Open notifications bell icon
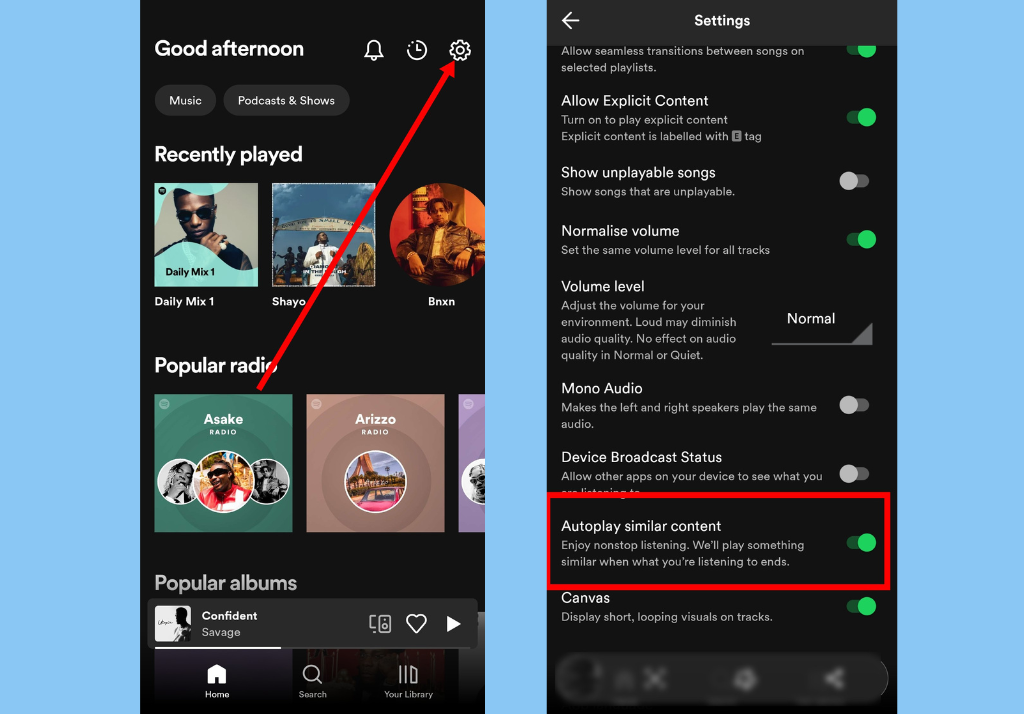1024x714 pixels. coord(374,50)
